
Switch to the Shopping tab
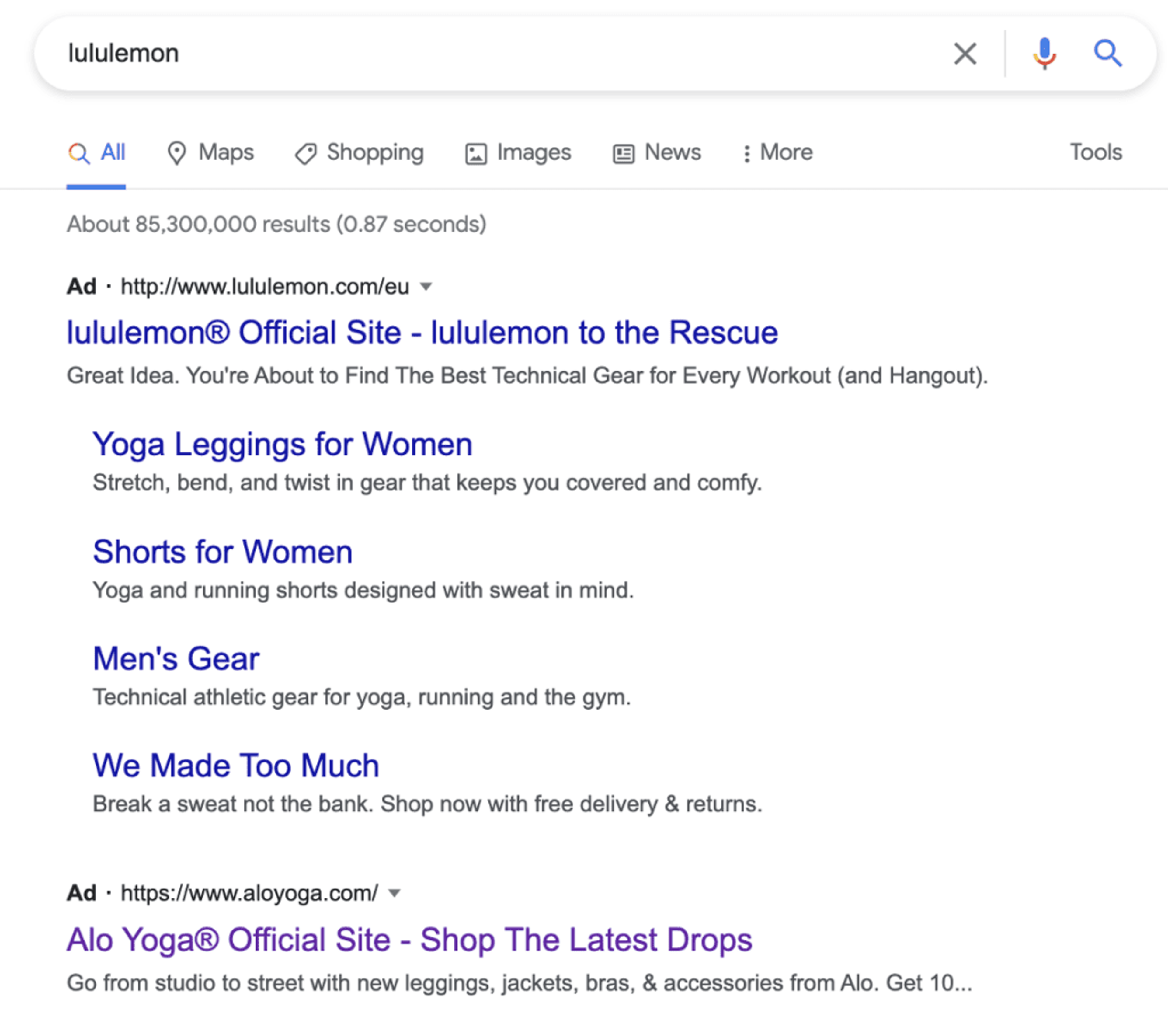pyautogui.click(x=375, y=152)
